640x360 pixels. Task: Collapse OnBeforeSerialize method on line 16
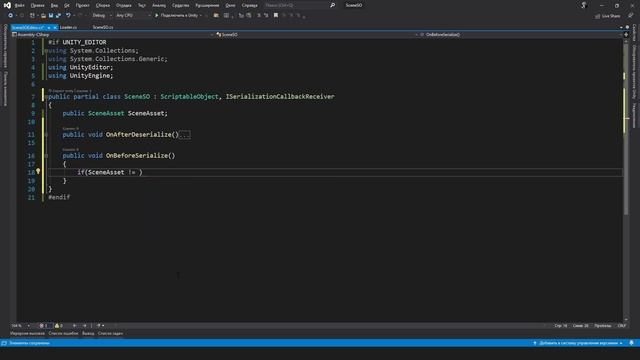point(46,156)
